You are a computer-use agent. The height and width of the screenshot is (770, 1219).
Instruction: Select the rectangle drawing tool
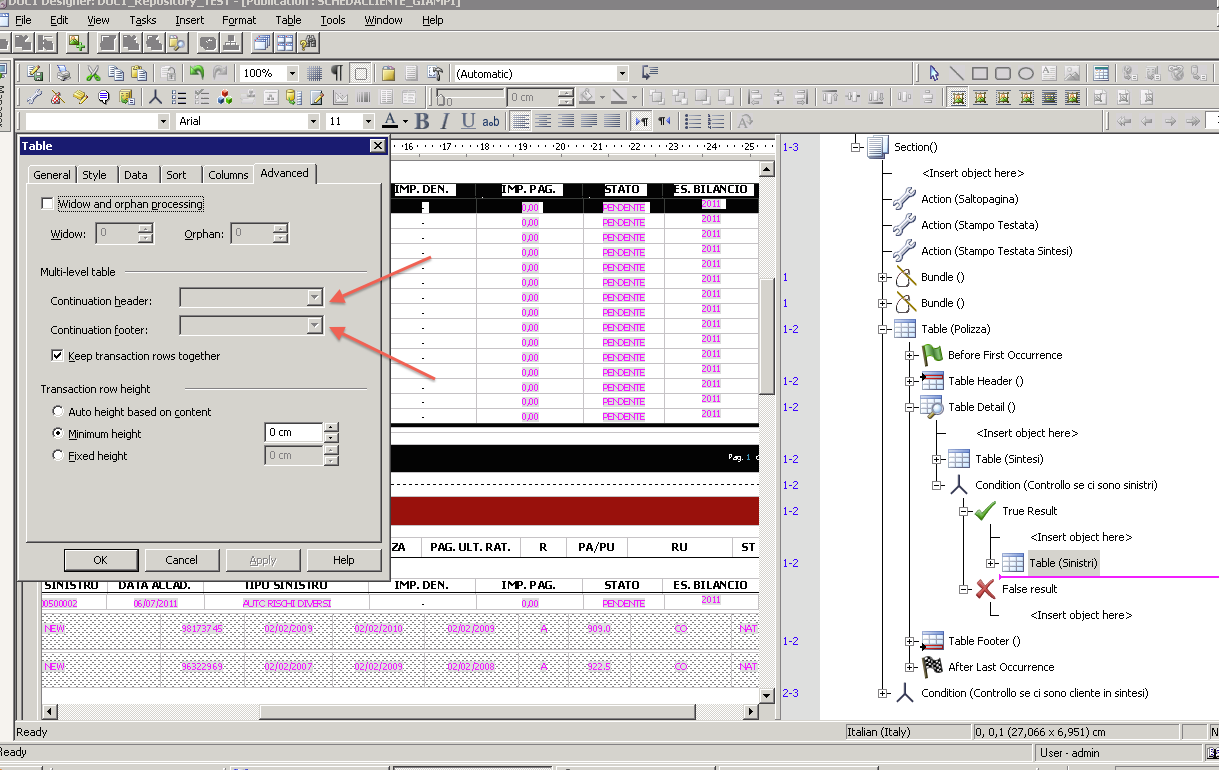click(x=980, y=73)
